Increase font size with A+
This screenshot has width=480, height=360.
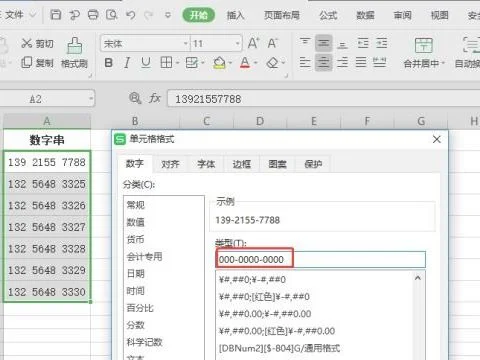pyautogui.click(x=253, y=43)
